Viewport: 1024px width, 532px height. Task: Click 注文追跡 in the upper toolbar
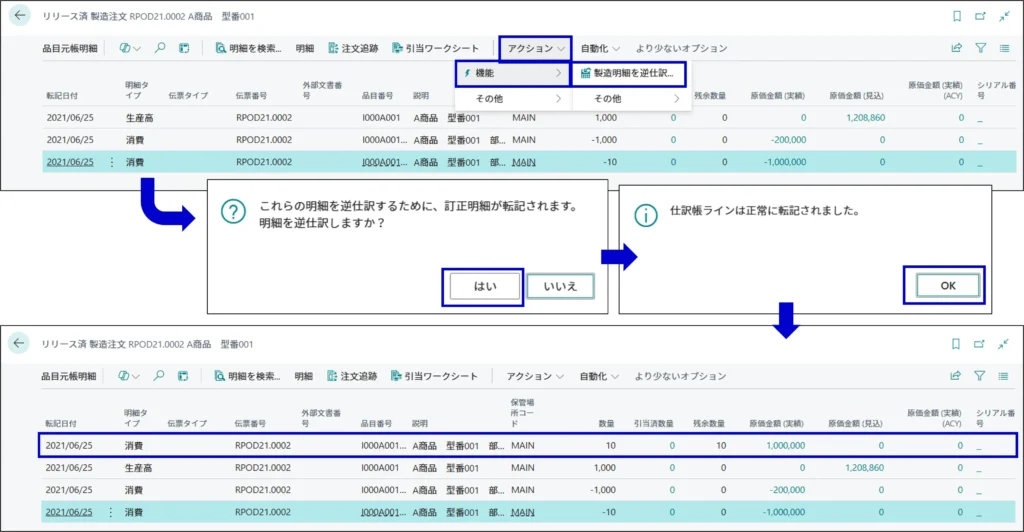[352, 48]
